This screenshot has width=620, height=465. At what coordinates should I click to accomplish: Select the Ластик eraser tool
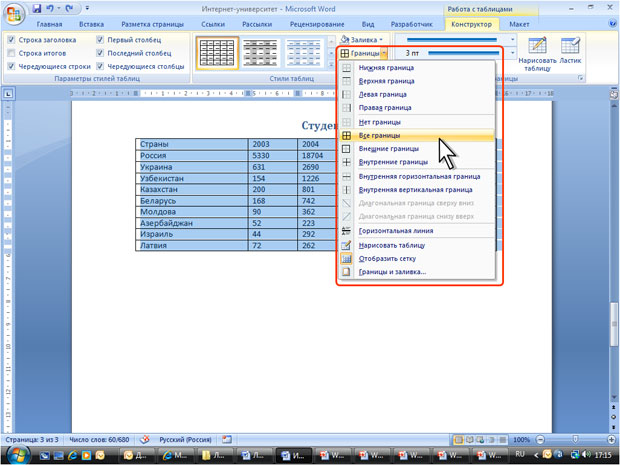point(570,45)
